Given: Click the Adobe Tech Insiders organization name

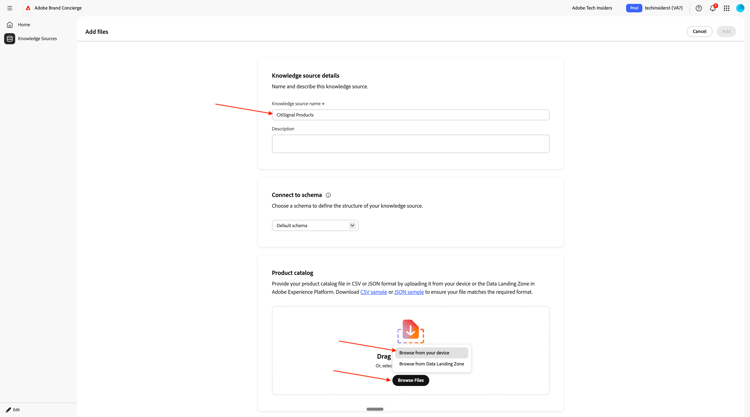Looking at the screenshot, I should click(x=592, y=8).
